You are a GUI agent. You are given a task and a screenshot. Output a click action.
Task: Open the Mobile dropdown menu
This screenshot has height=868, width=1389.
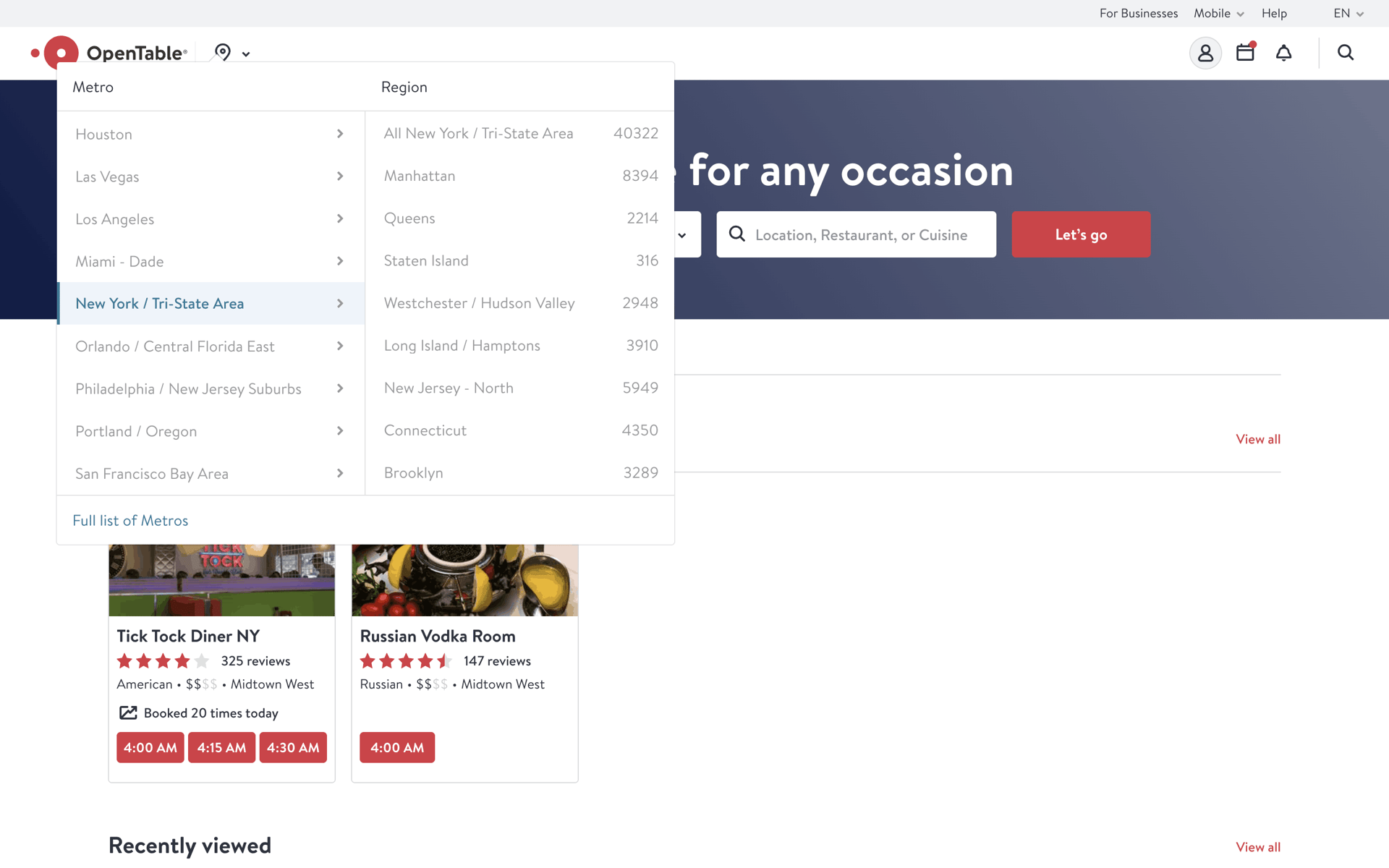[1219, 14]
